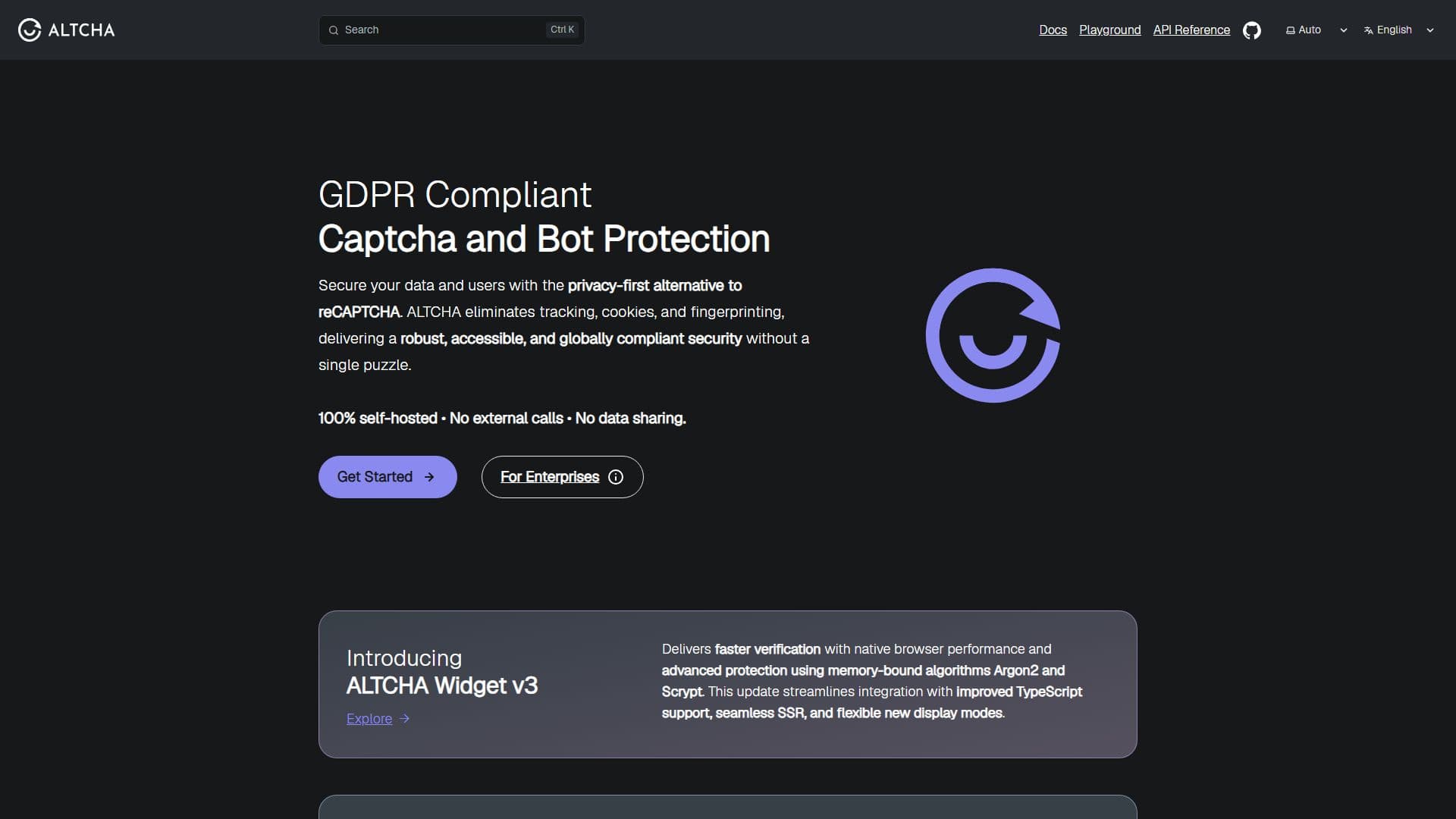Click the 'ALTCHA Widget v3' heading
Viewport: 1456px width, 819px height.
(442, 686)
